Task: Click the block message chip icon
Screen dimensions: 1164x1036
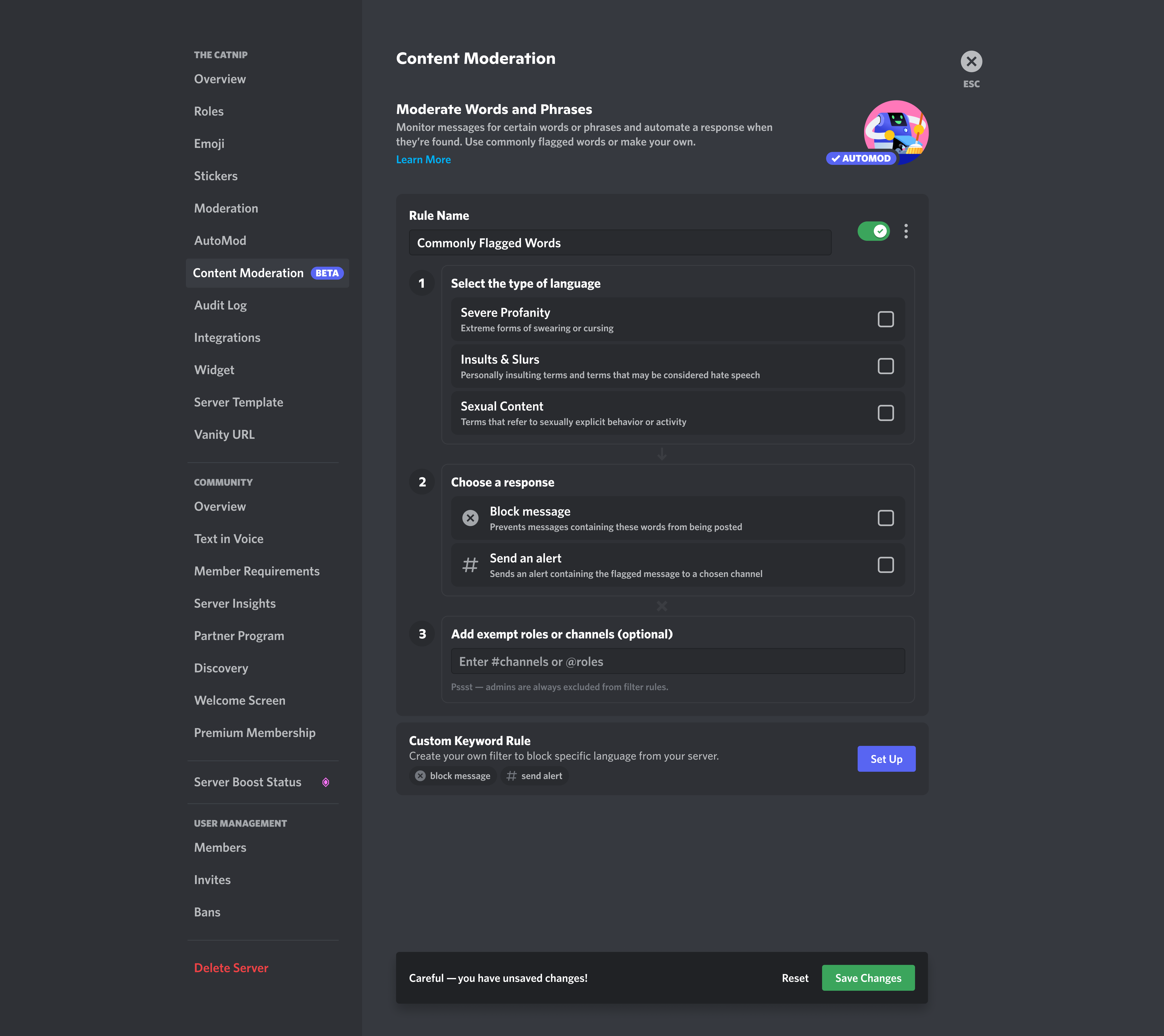Action: coord(420,776)
